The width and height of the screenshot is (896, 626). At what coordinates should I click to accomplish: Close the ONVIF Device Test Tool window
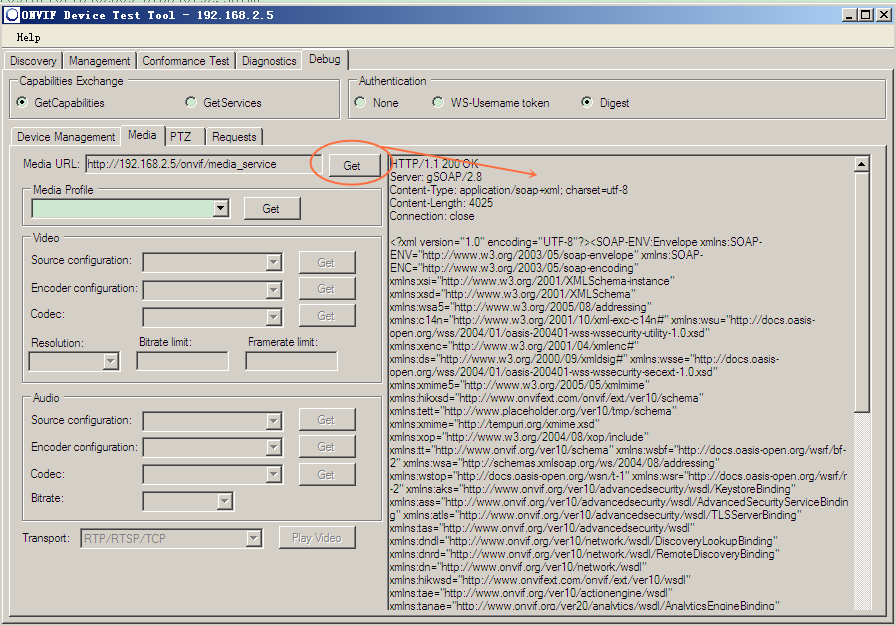(x=883, y=15)
